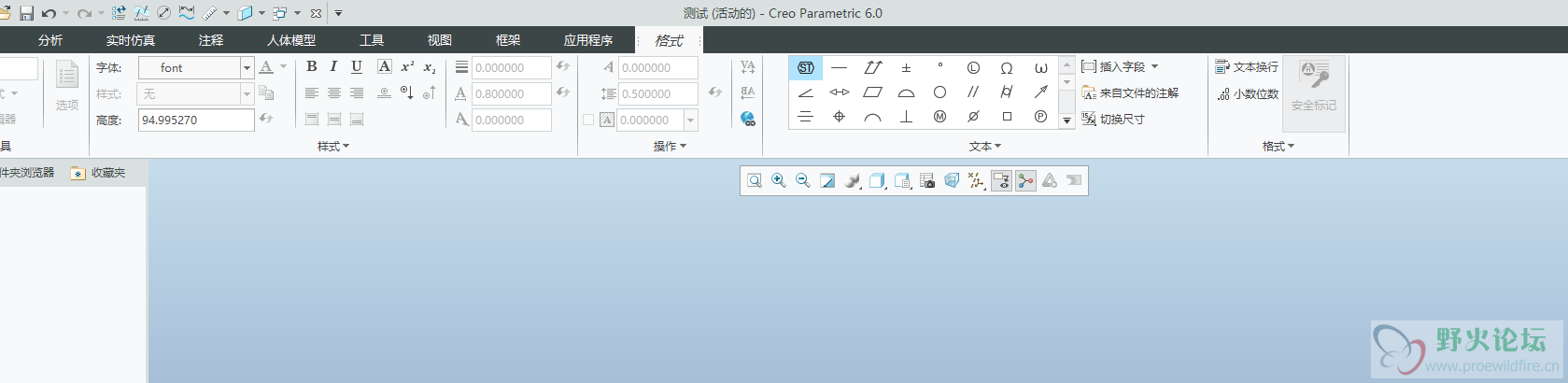Apply superscript to the text

point(407,66)
